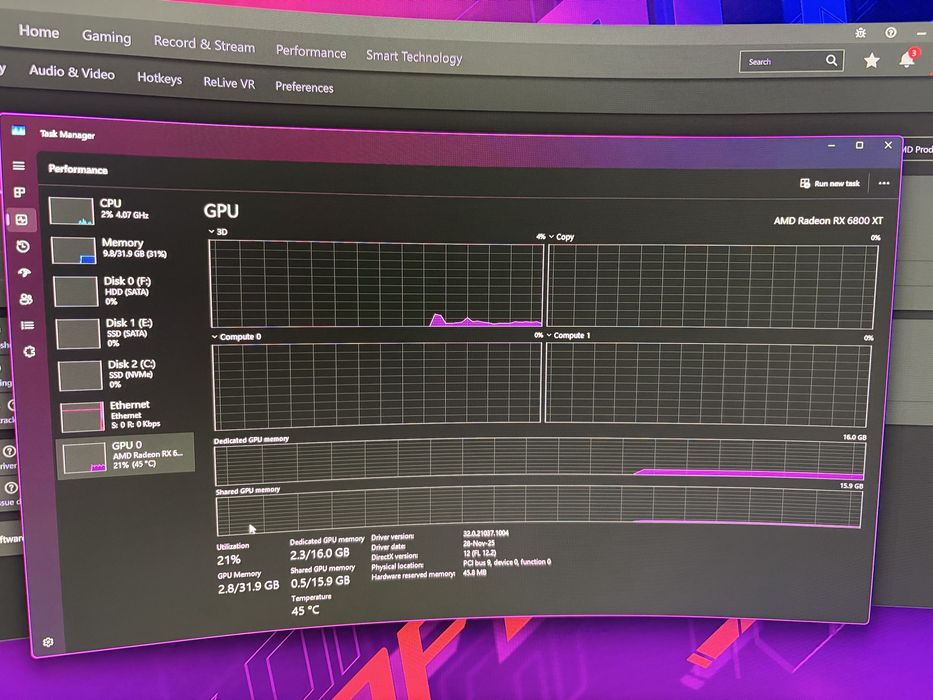This screenshot has width=933, height=700.
Task: Select Memory in performance list
Action: click(121, 249)
